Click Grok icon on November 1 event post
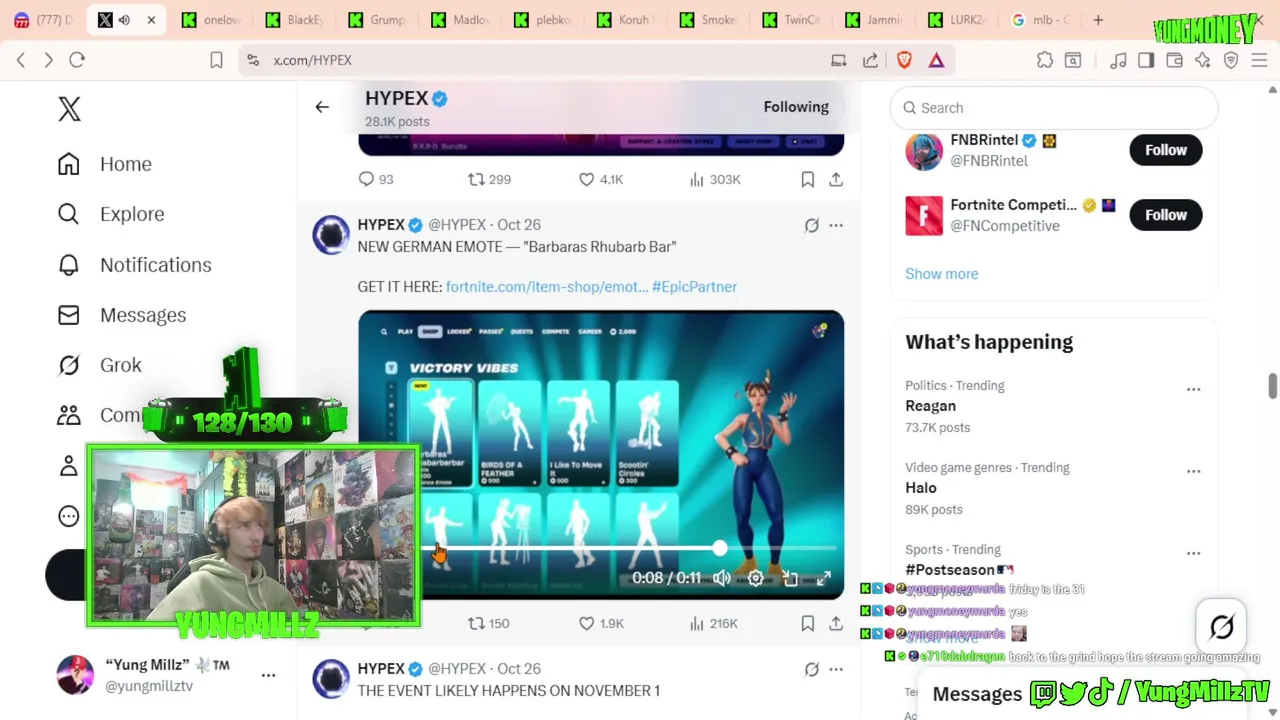 click(812, 669)
